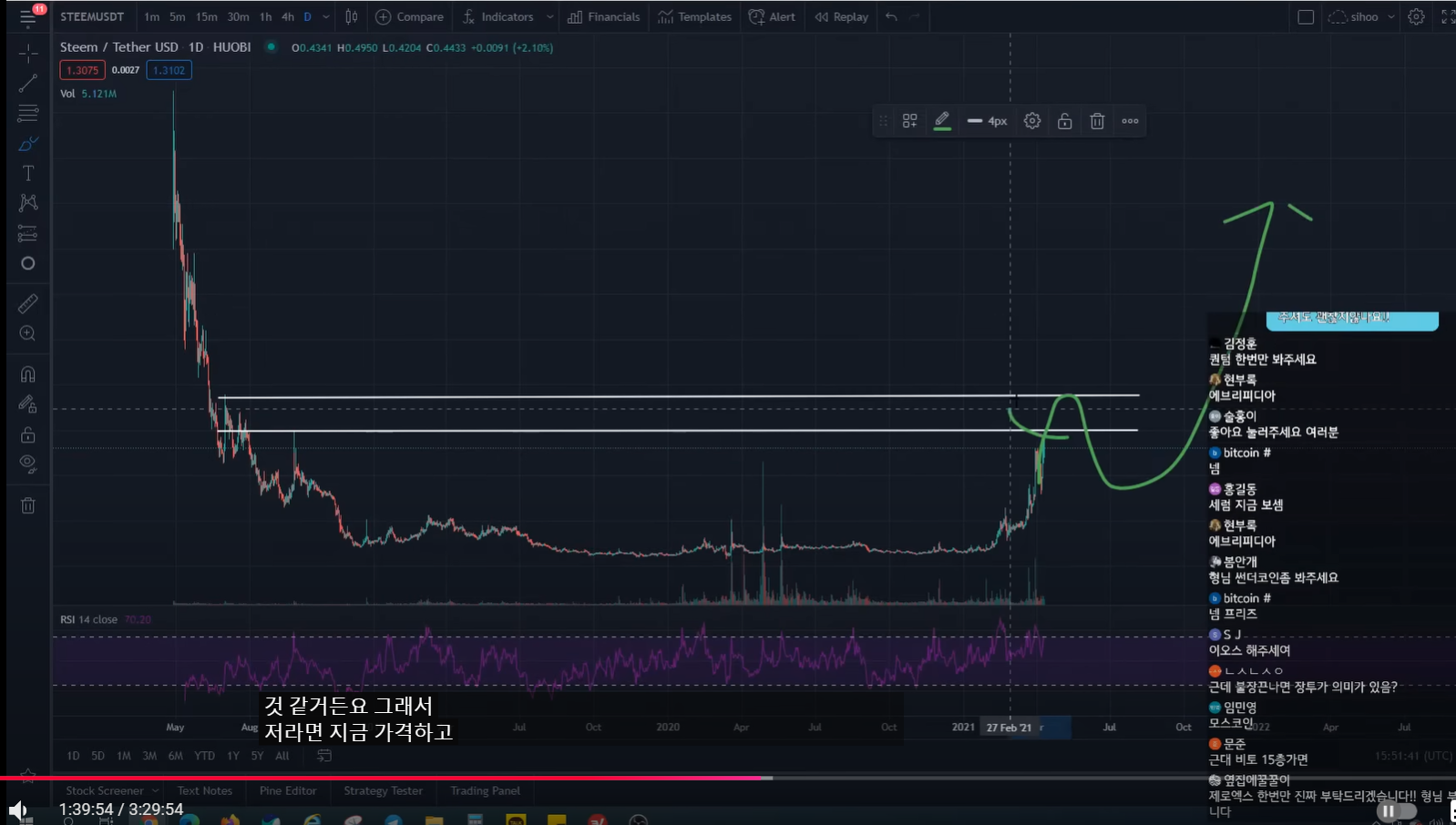Select the trend line tool
Image resolution: width=1456 pixels, height=825 pixels.
[28, 84]
